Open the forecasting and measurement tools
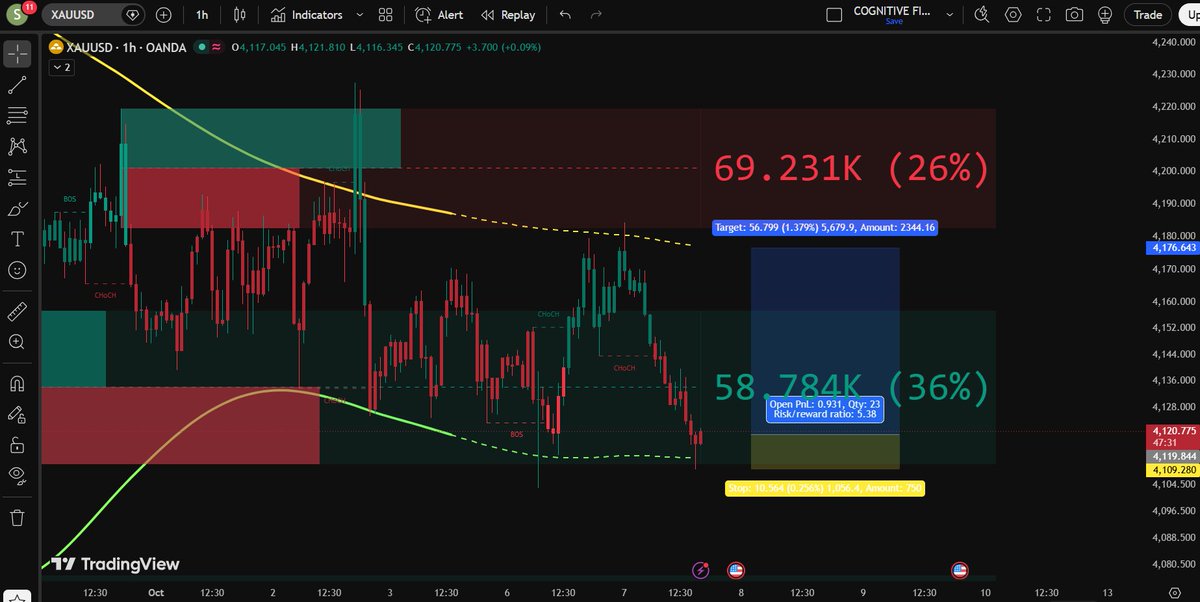 [x=17, y=178]
